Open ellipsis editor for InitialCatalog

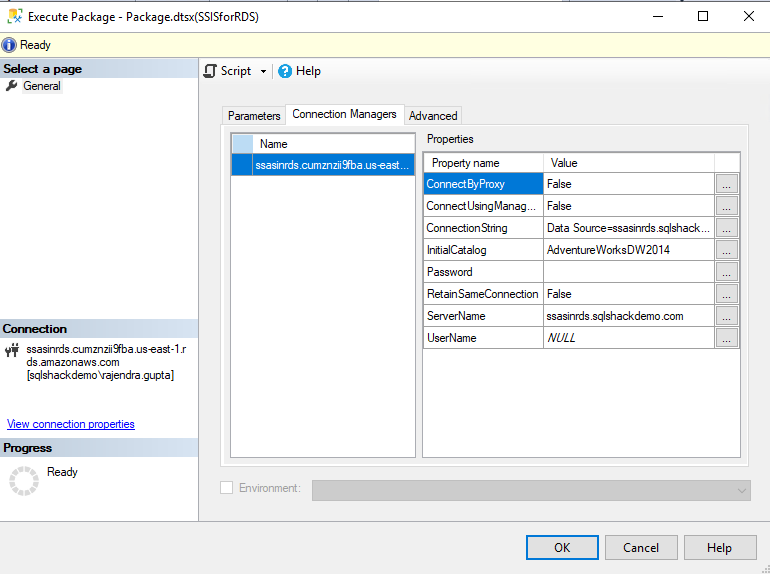point(727,250)
